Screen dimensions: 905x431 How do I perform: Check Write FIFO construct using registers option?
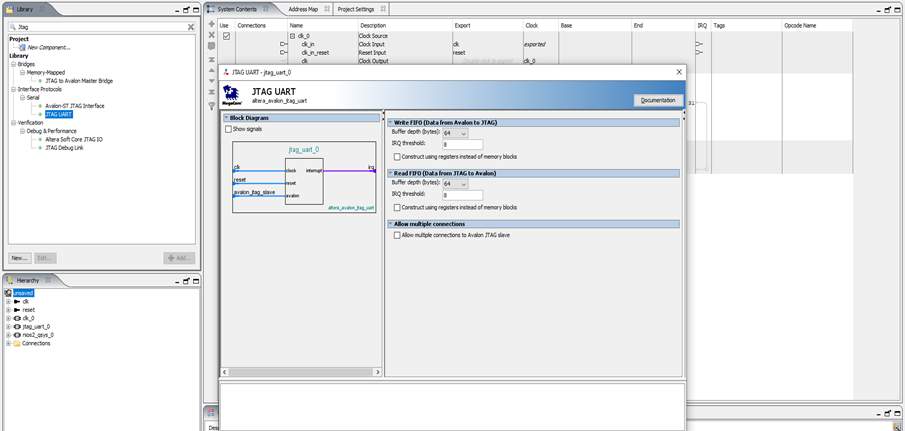(x=397, y=156)
